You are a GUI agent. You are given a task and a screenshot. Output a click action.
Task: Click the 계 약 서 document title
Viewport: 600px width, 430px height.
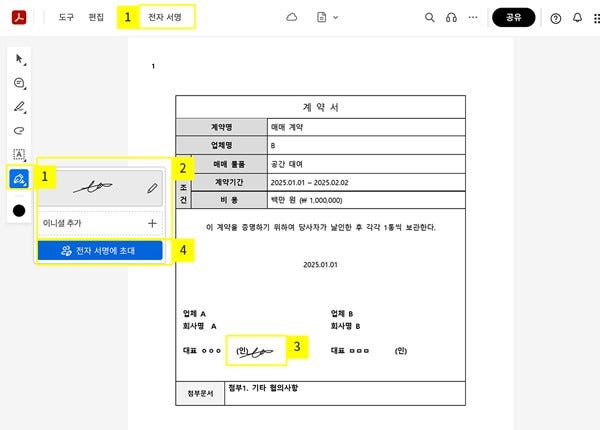[x=321, y=107]
